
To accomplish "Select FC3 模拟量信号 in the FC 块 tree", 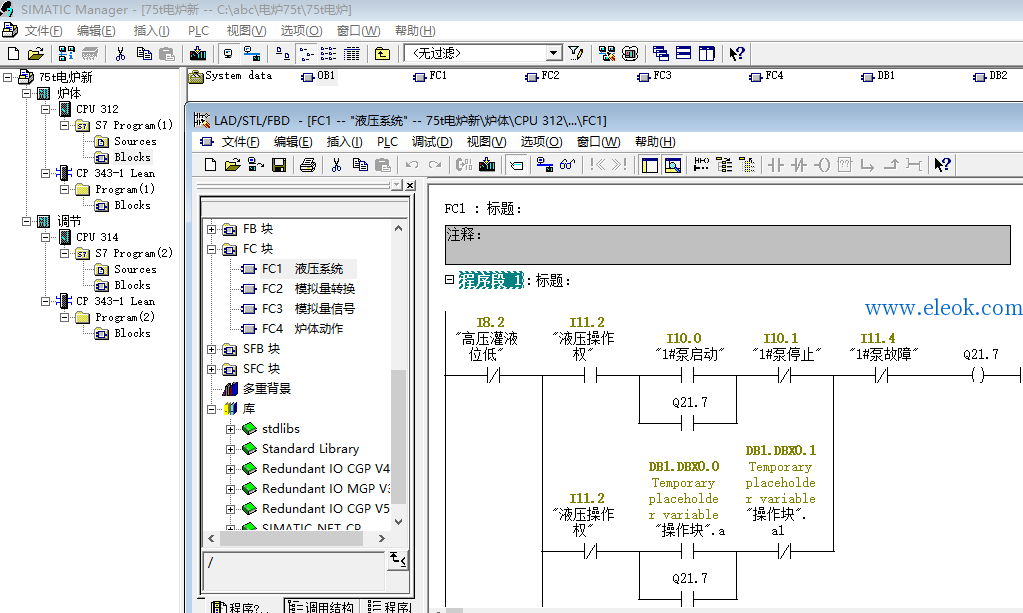I will click(299, 308).
